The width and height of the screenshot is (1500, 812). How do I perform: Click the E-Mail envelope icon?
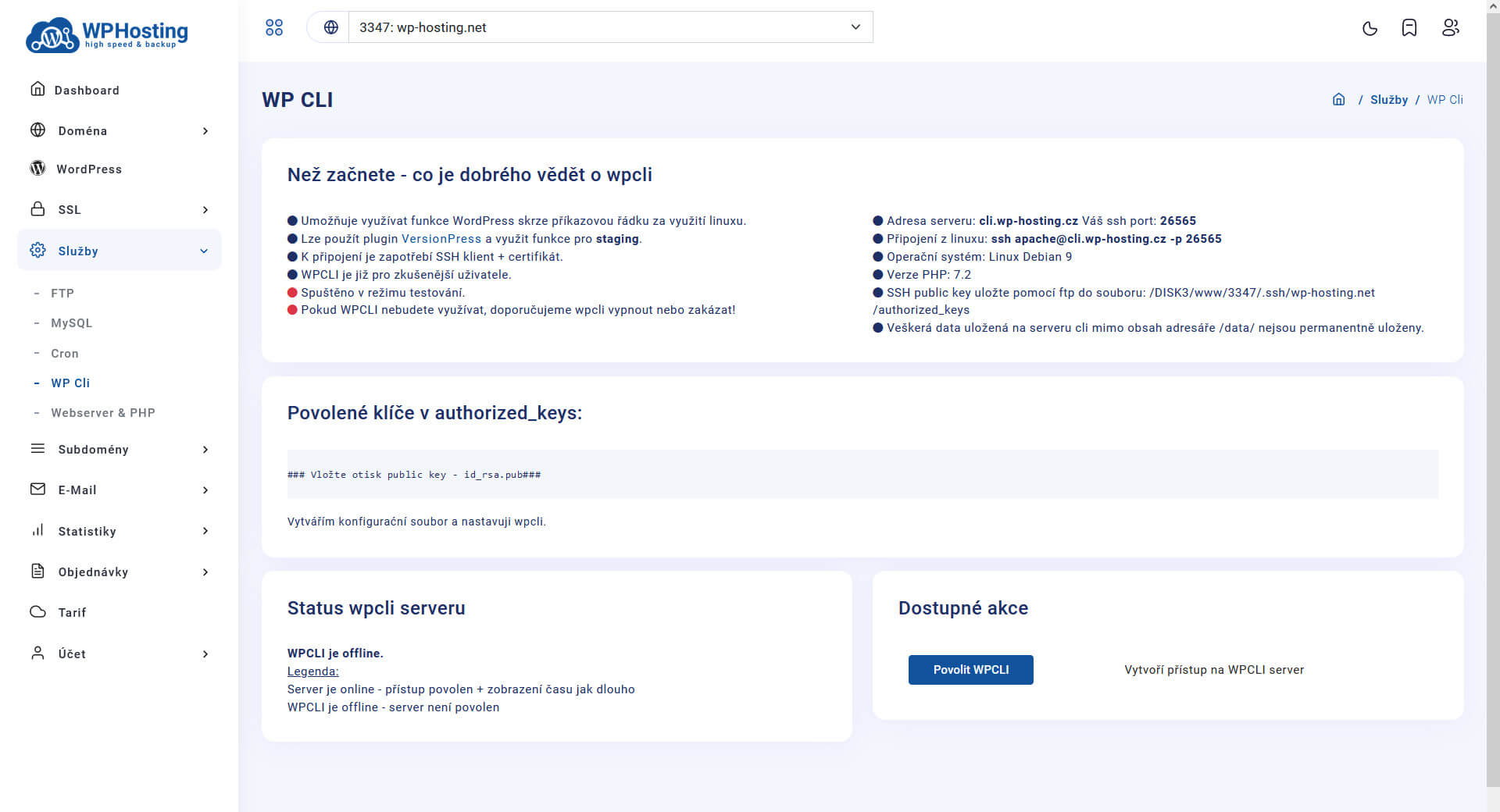[37, 490]
